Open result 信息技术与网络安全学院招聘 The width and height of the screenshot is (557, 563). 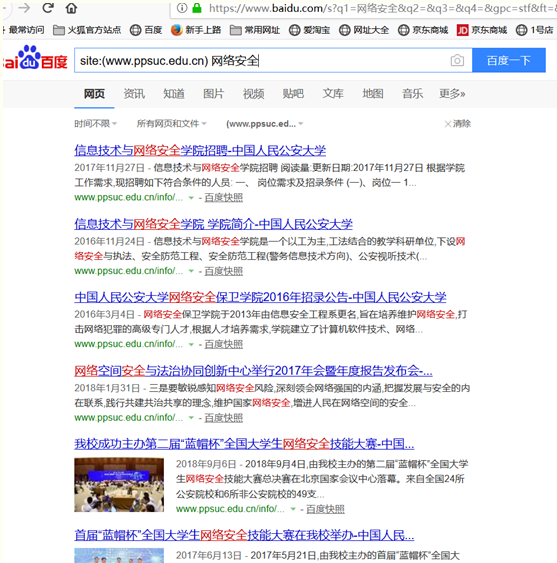point(200,150)
